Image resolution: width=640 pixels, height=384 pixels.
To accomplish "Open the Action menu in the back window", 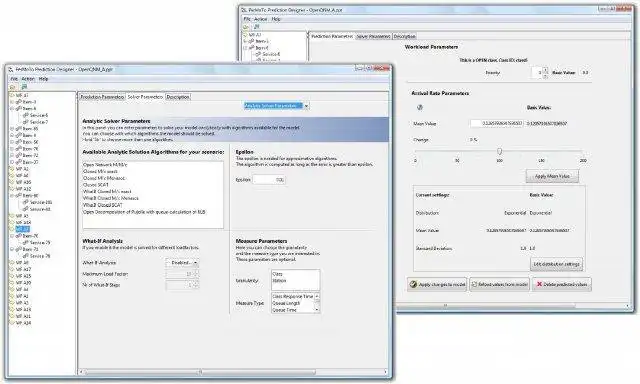I will [x=260, y=19].
